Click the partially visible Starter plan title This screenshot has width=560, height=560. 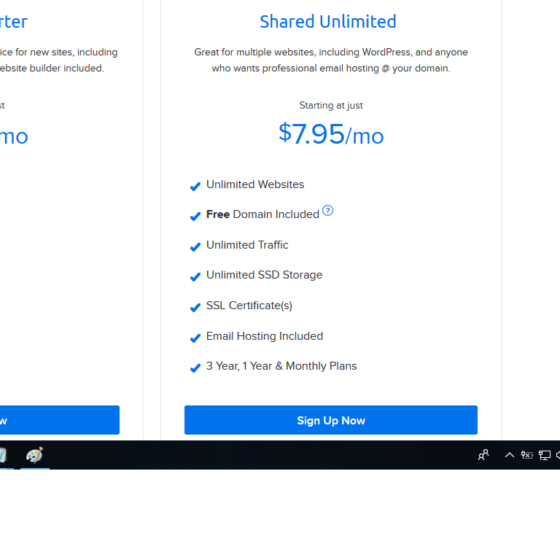[x=14, y=21]
